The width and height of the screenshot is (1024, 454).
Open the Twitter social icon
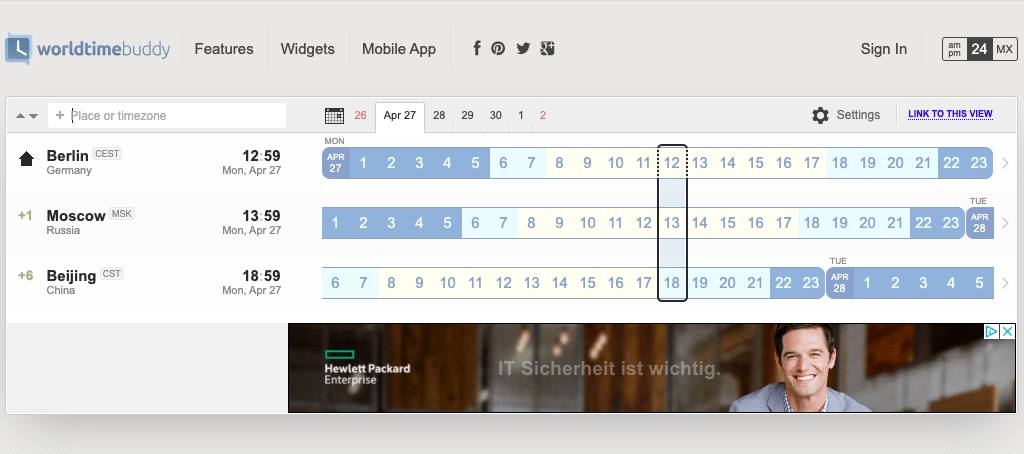(523, 48)
